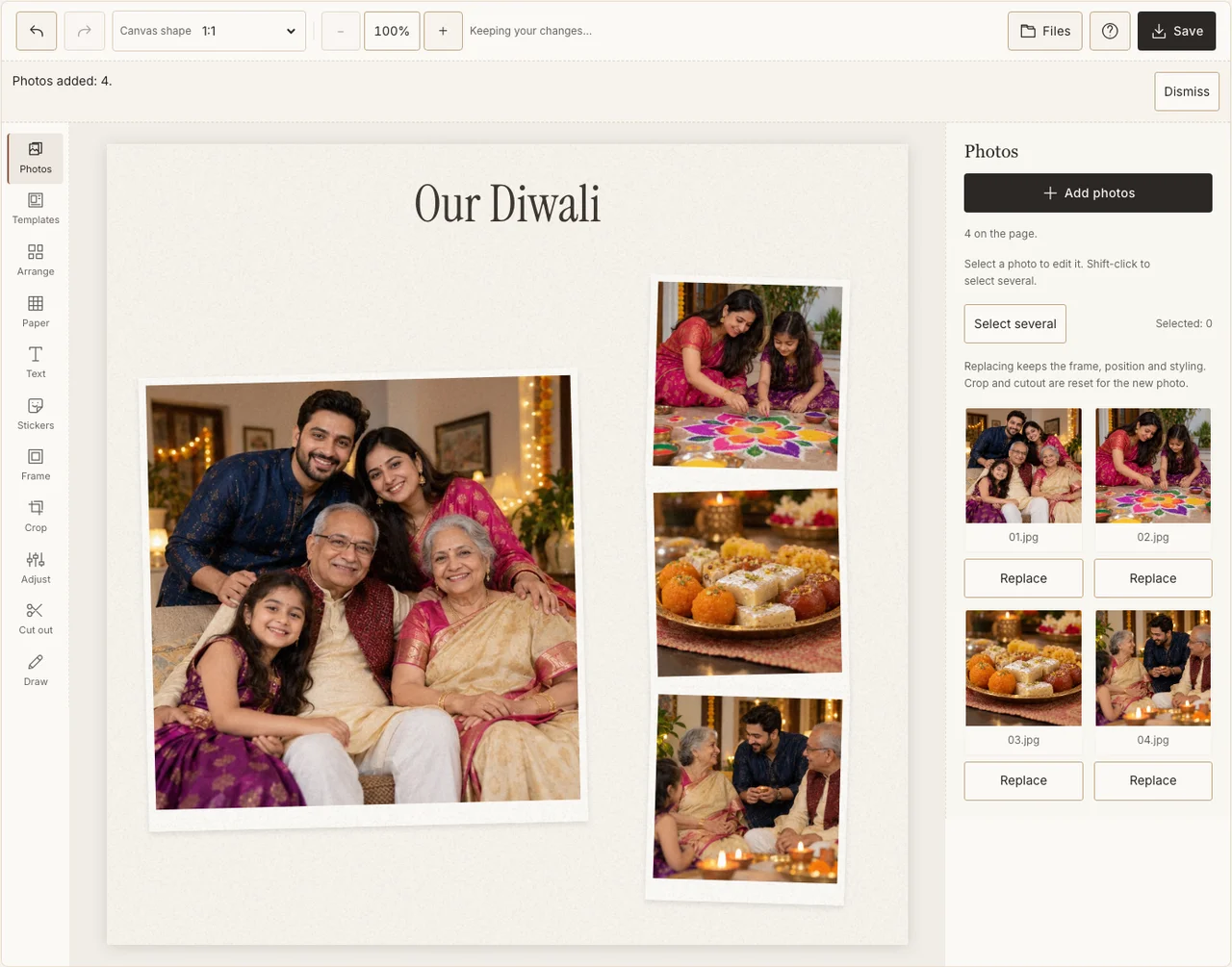Select the Arrange tool
The height and width of the screenshot is (967, 1232).
click(36, 261)
